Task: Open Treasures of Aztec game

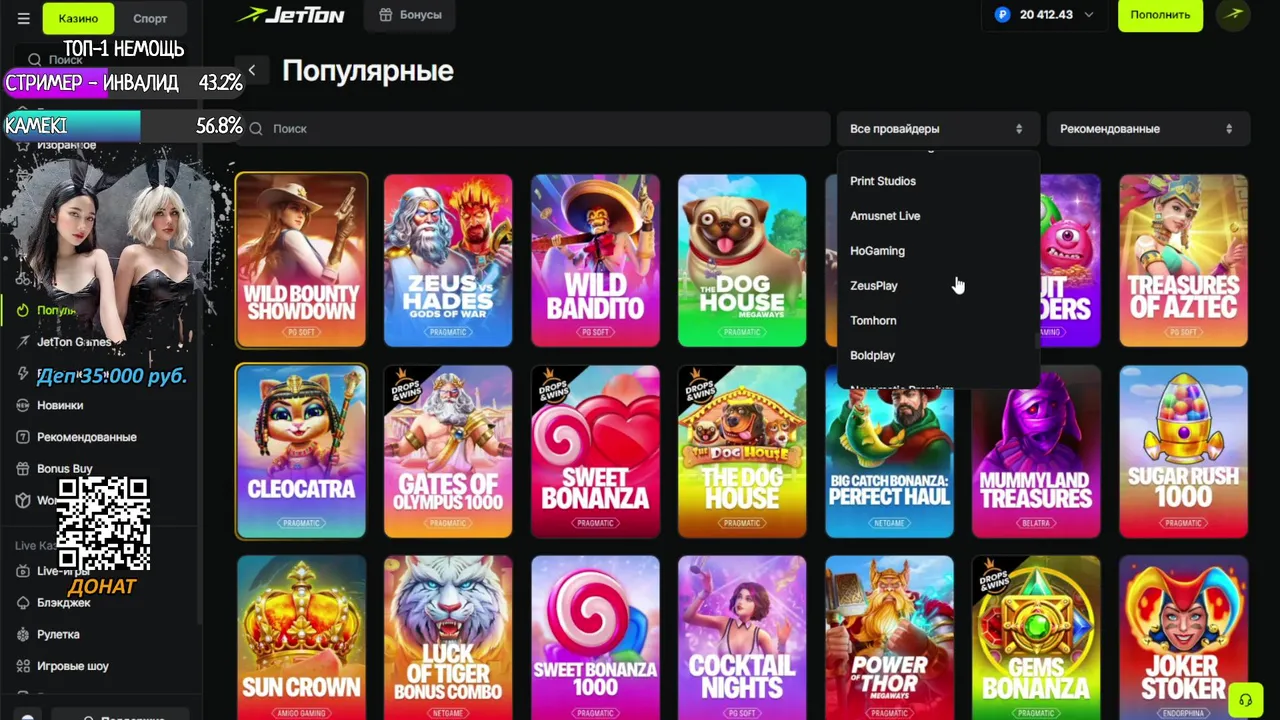Action: tap(1184, 260)
